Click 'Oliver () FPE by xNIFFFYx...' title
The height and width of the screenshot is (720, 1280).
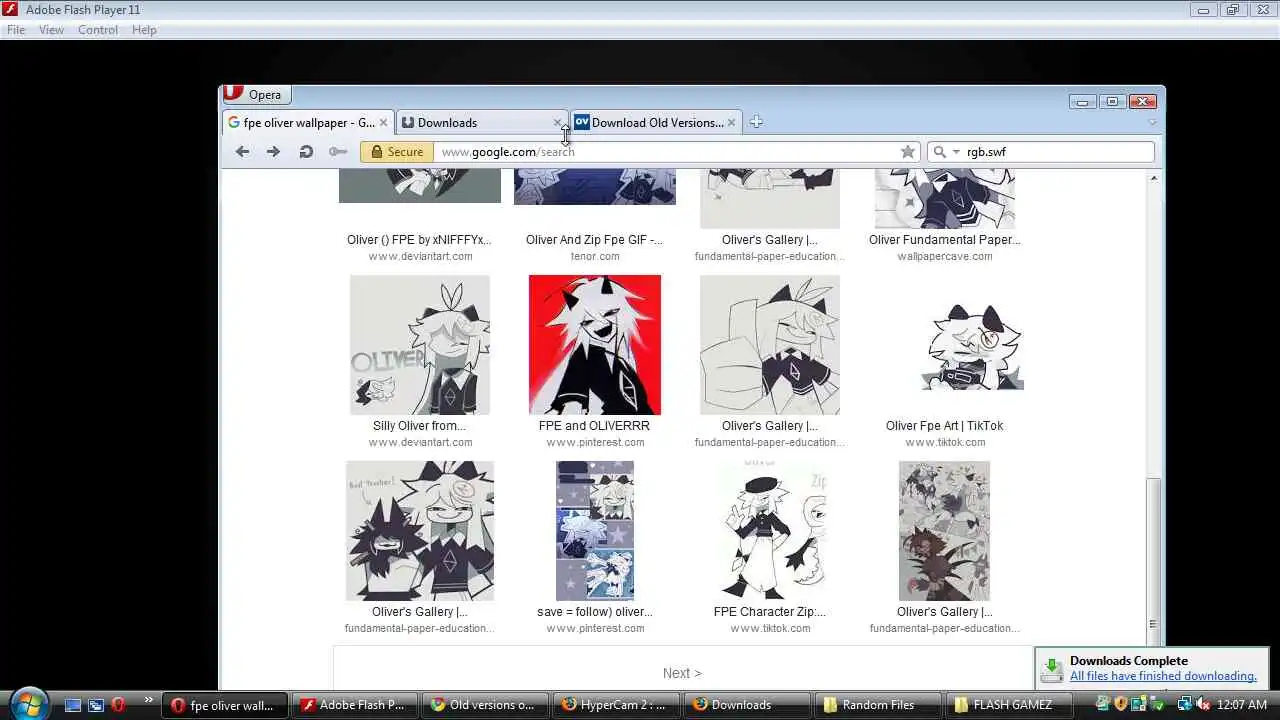coord(420,240)
